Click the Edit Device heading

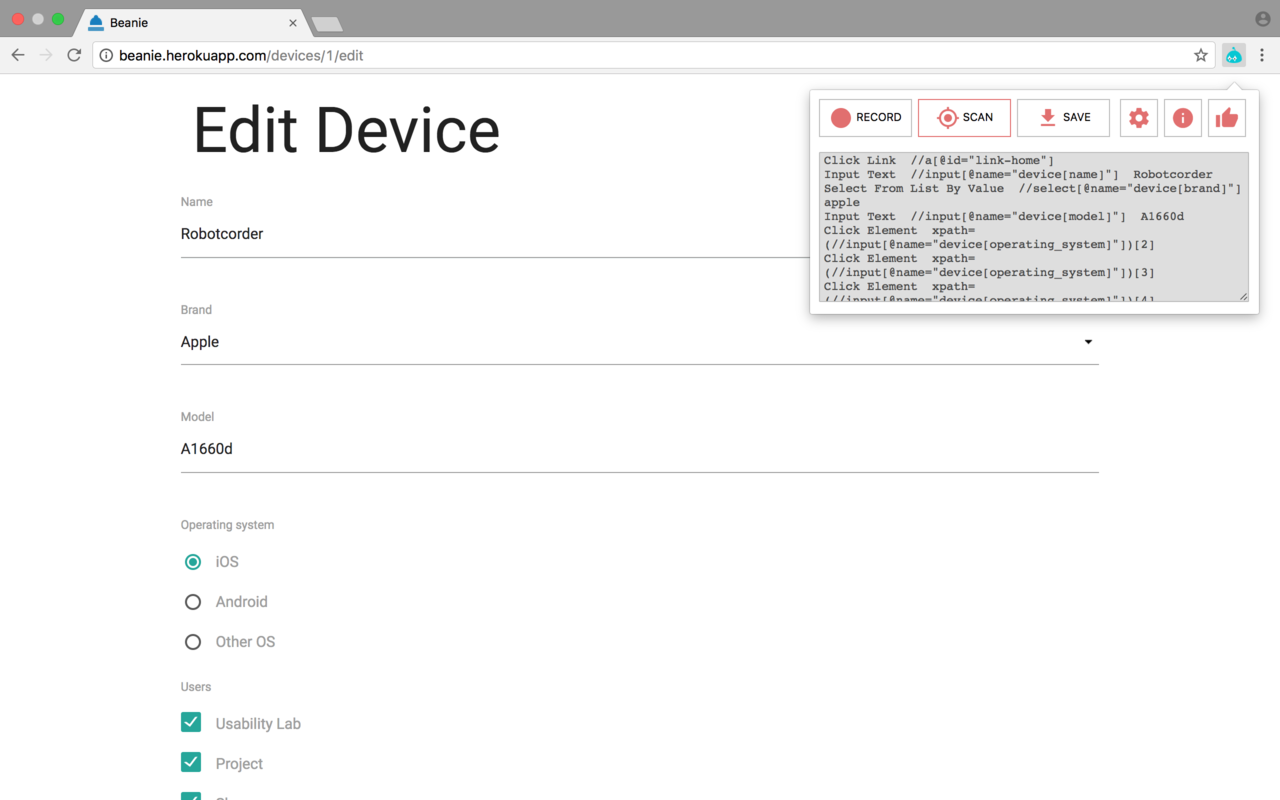(346, 130)
